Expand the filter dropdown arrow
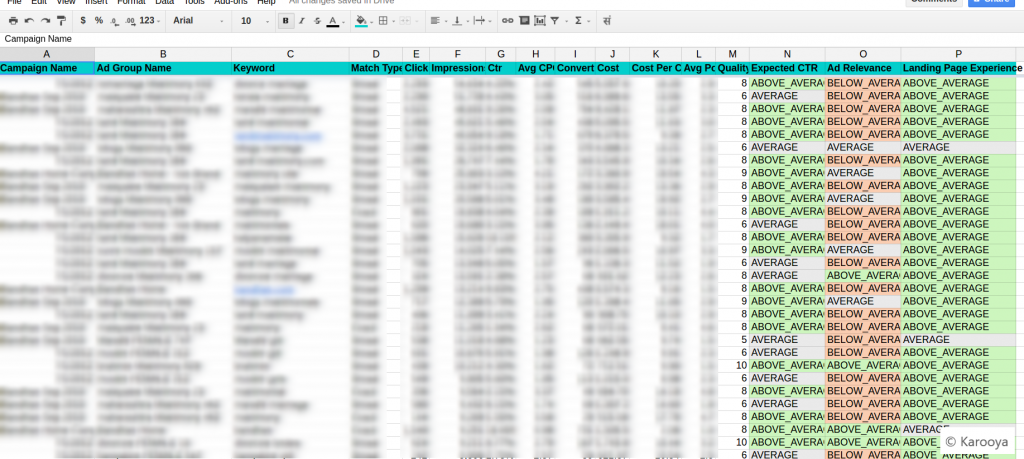The height and width of the screenshot is (459, 1024). tap(565, 22)
